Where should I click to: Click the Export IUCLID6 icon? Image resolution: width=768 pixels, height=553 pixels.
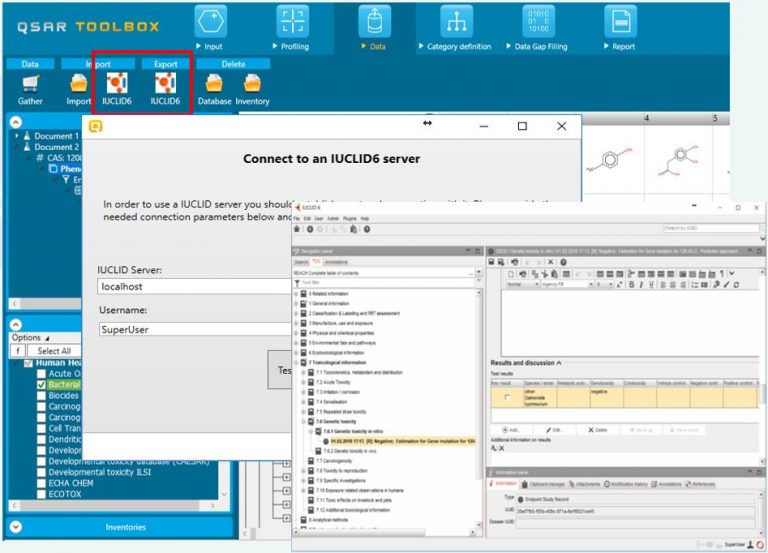pyautogui.click(x=165, y=84)
